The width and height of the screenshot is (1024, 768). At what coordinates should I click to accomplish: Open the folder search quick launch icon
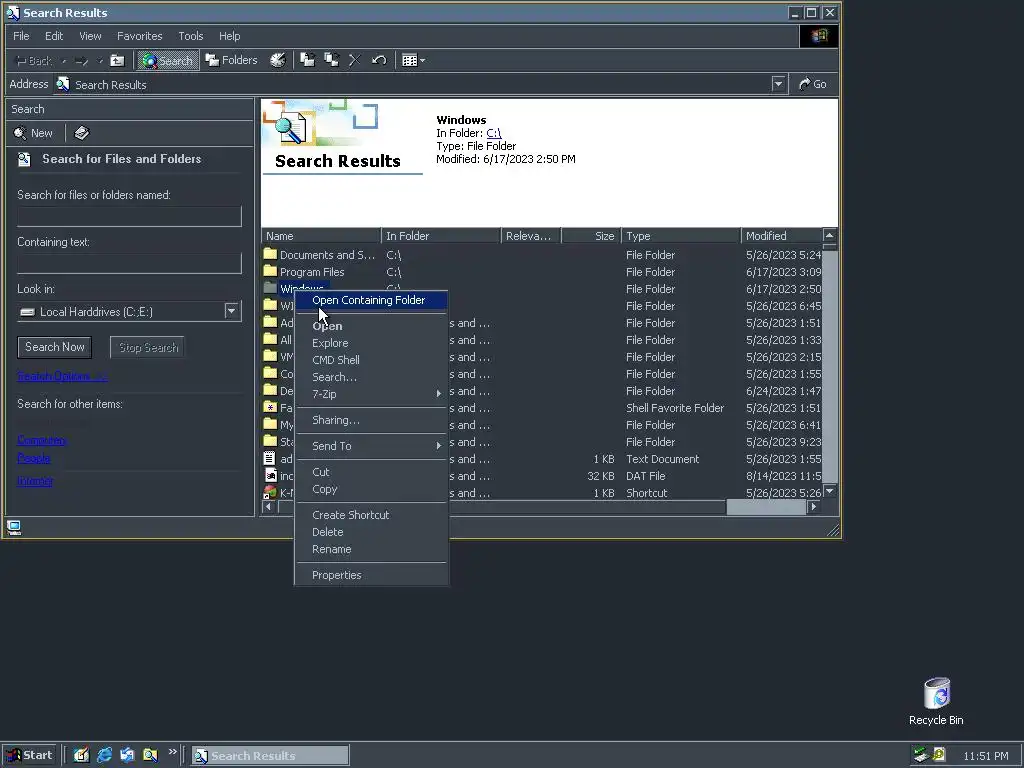[x=150, y=756]
